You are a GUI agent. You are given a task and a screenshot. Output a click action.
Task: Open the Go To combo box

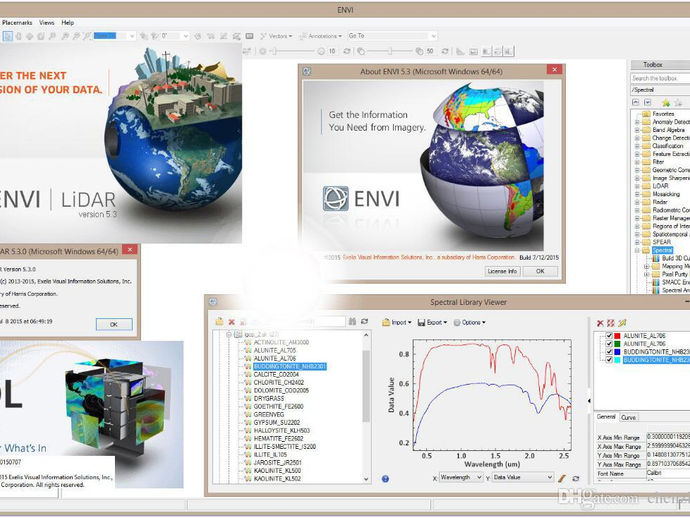(392, 36)
